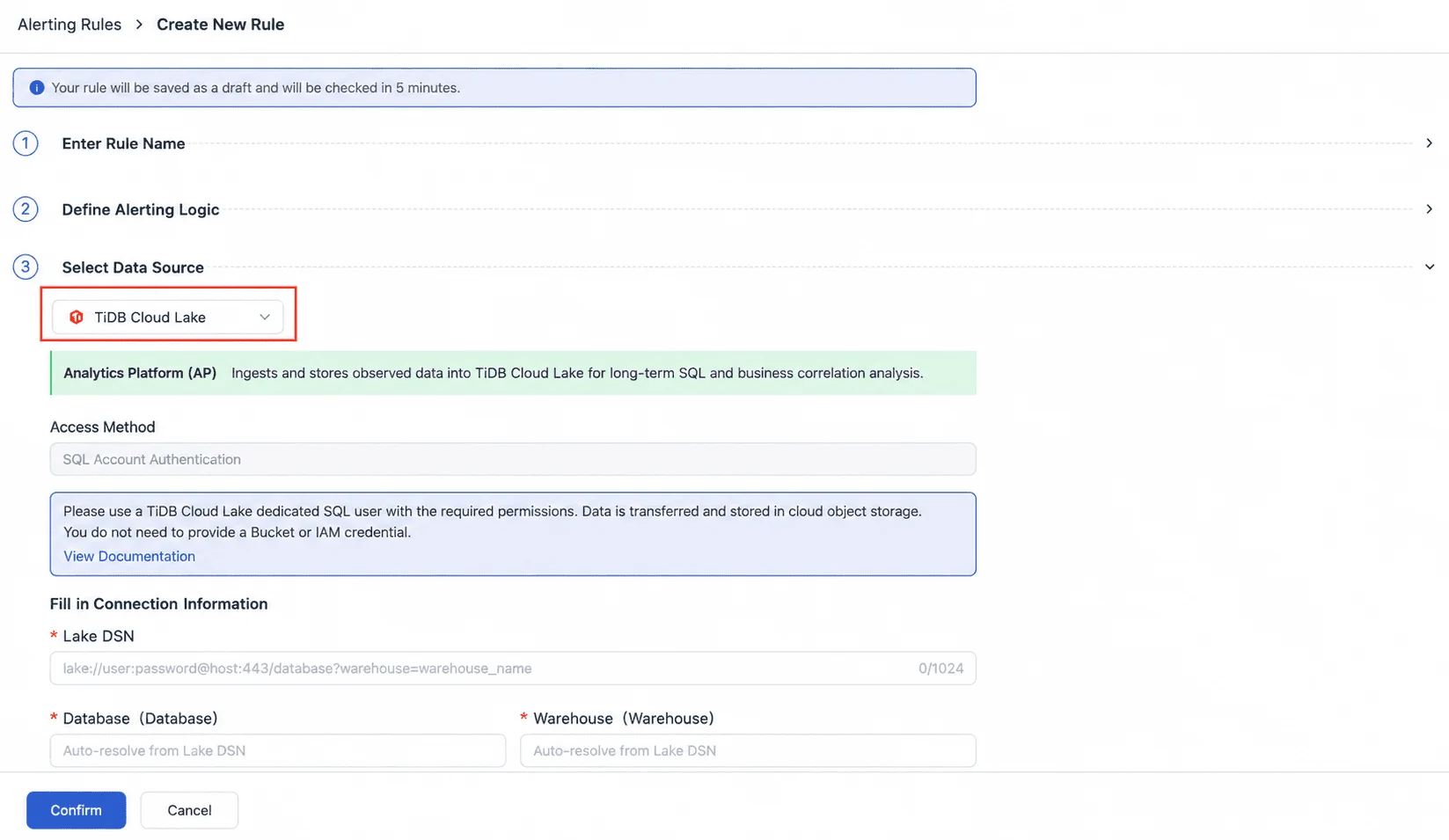This screenshot has width=1449, height=840.
Task: Click the draft notice text about 5 minutes
Action: 256,88
